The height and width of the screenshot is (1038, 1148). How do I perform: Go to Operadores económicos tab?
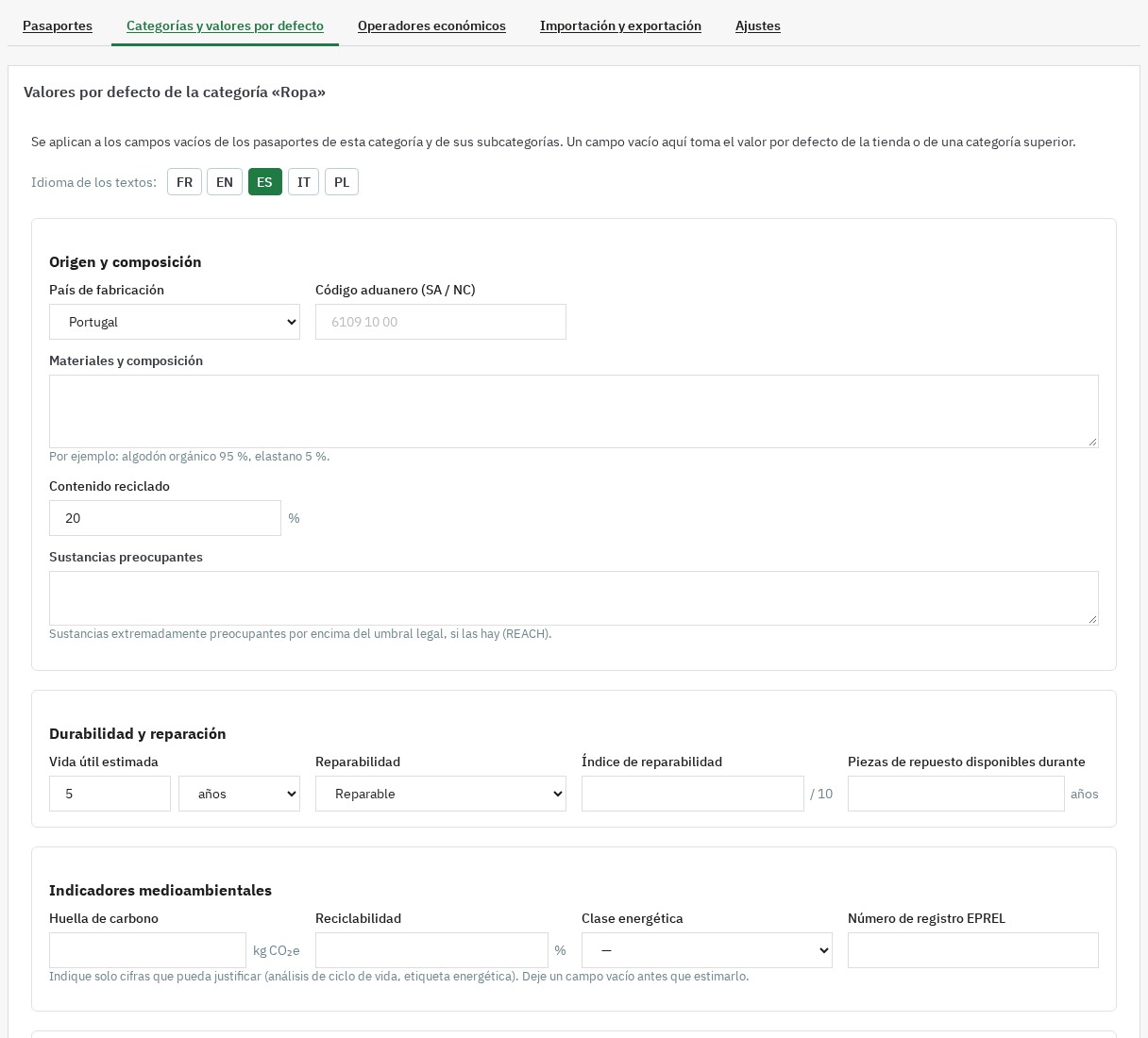431,25
